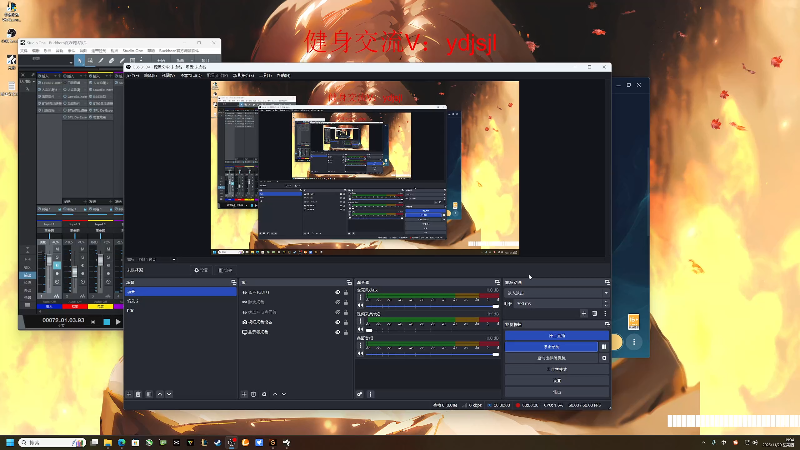800x450 pixels.
Task: Mute the first Audio Mixer channel with its speaker icon
Action: [361, 306]
